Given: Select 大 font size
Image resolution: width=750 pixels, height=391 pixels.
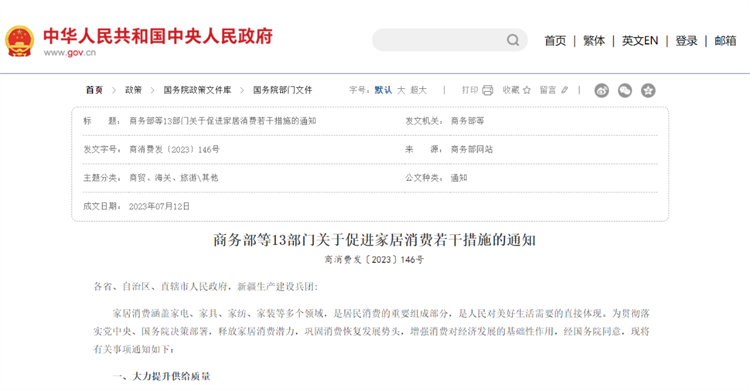Looking at the screenshot, I should tap(401, 90).
